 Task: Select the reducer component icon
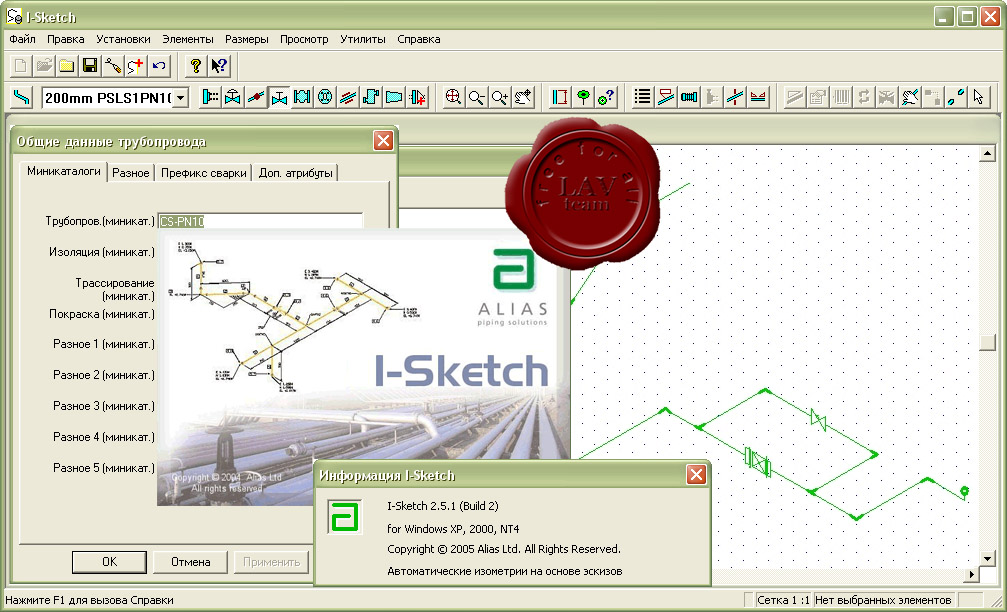click(x=394, y=98)
